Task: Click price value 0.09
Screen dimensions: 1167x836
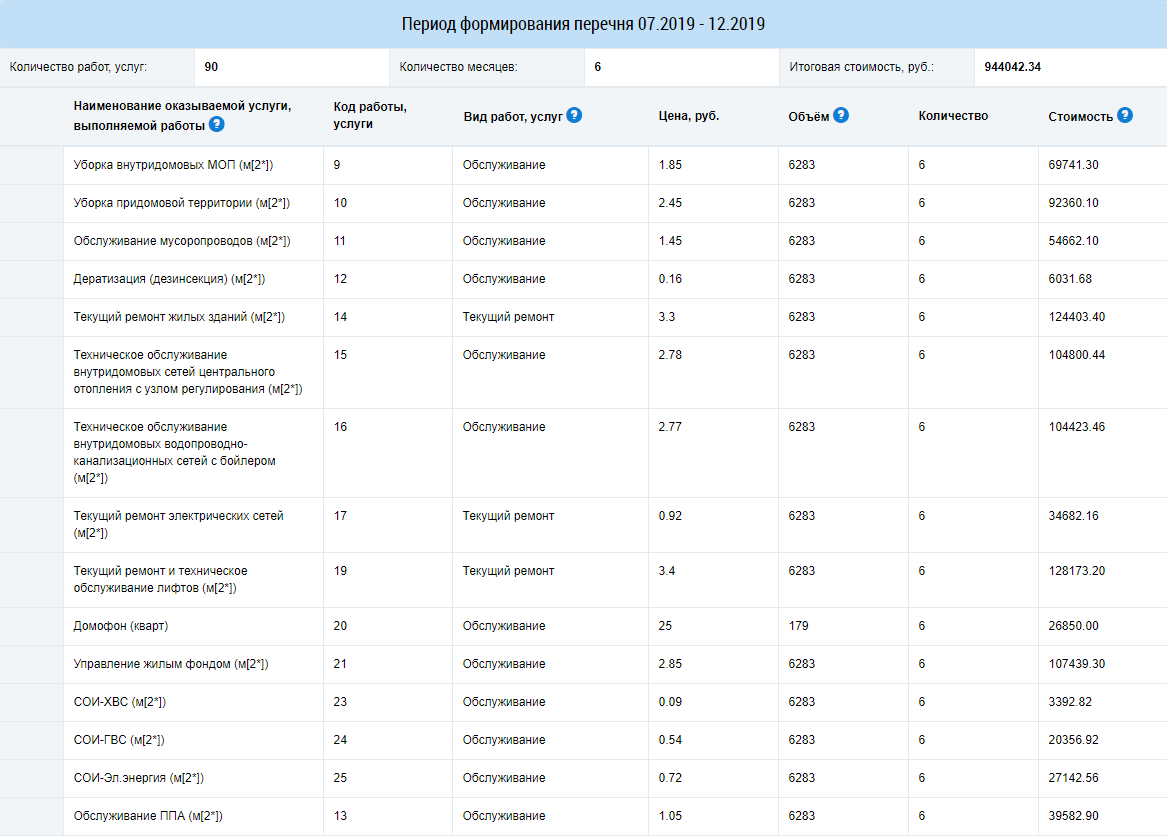Action: coord(670,702)
